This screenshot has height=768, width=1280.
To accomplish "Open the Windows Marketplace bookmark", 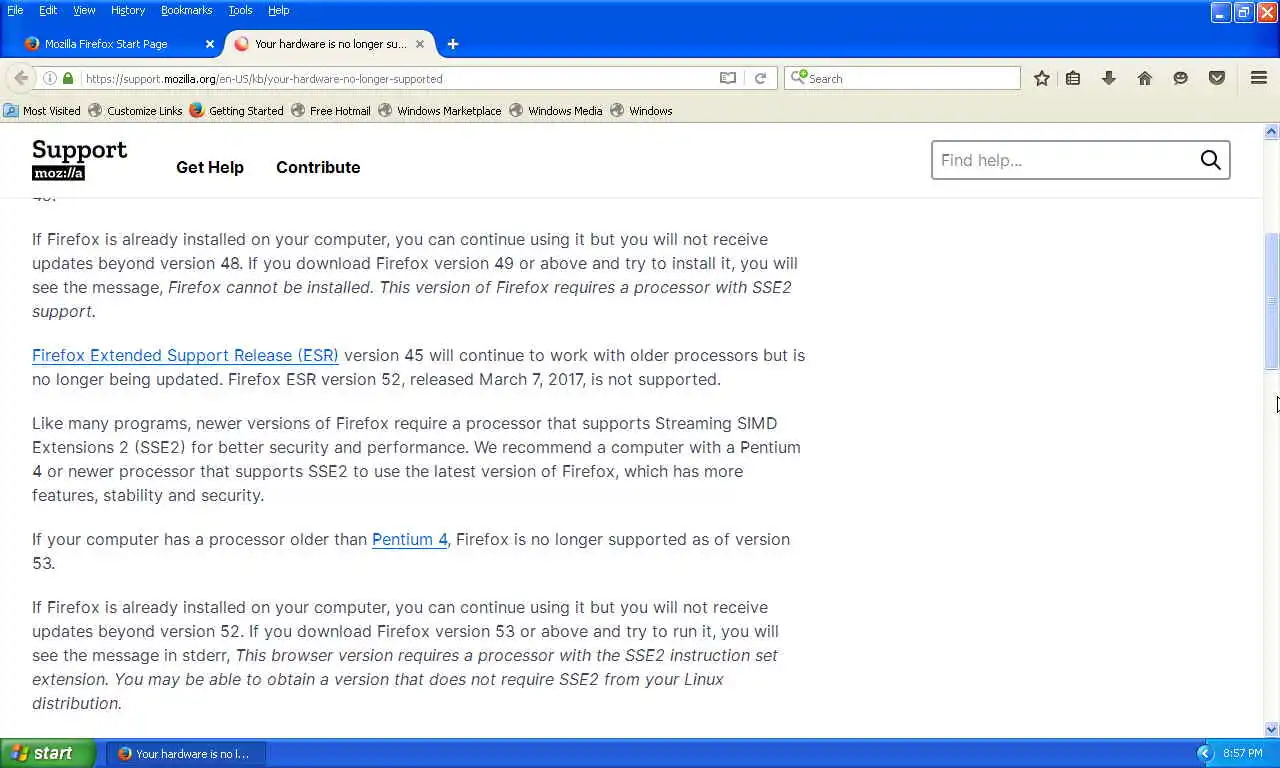I will click(439, 111).
